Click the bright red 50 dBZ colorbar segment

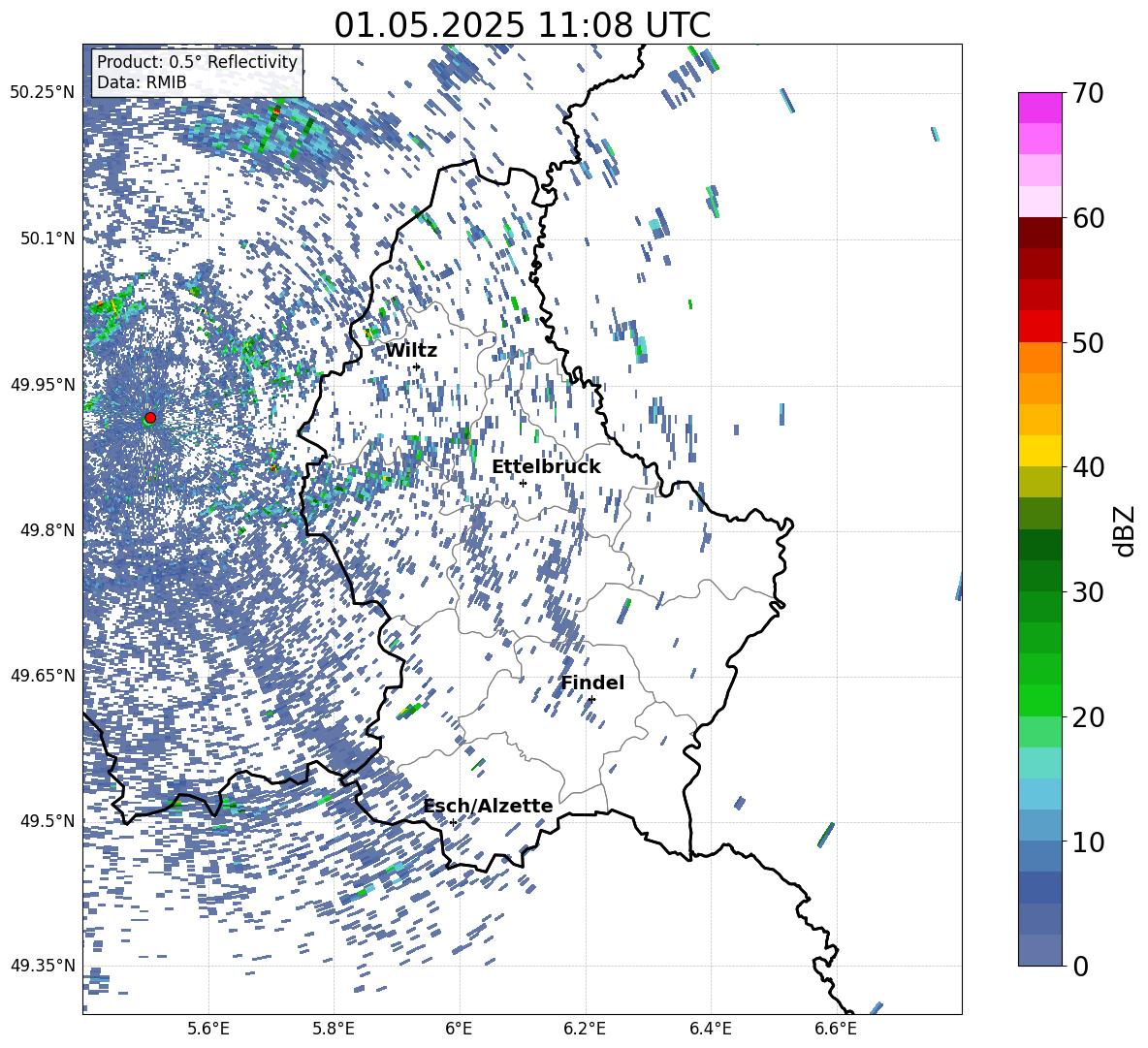[1039, 327]
